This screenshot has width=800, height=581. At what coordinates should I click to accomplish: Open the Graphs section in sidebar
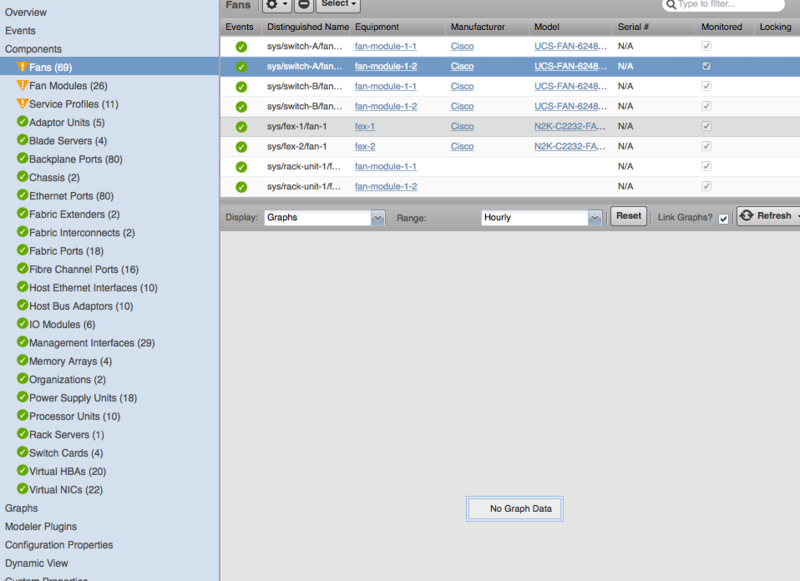[x=21, y=508]
